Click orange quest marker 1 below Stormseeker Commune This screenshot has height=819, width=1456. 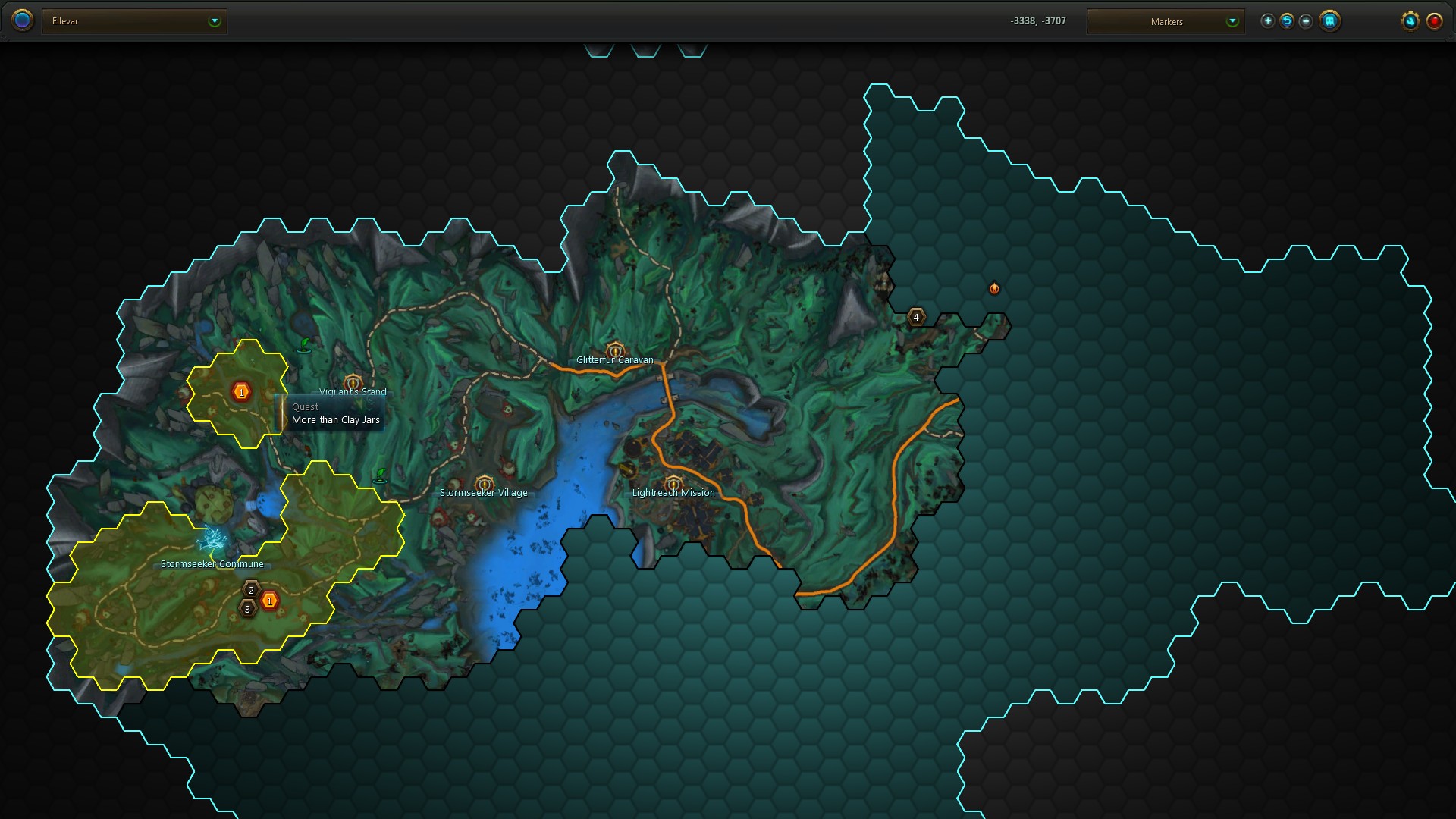point(269,601)
